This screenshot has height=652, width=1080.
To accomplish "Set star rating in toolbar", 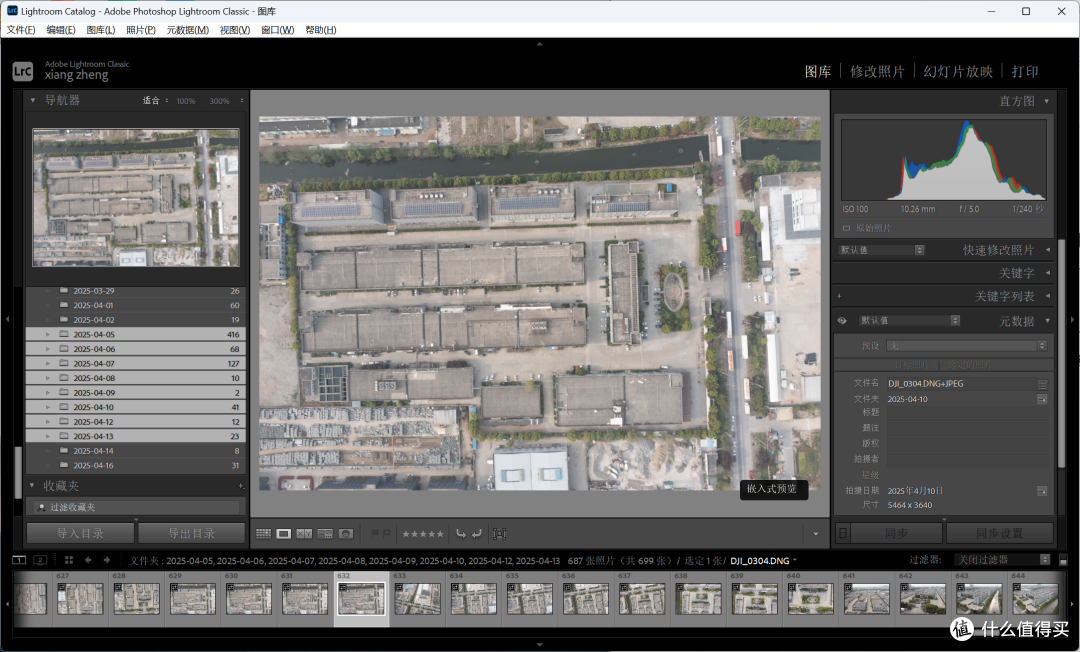I will click(x=423, y=534).
